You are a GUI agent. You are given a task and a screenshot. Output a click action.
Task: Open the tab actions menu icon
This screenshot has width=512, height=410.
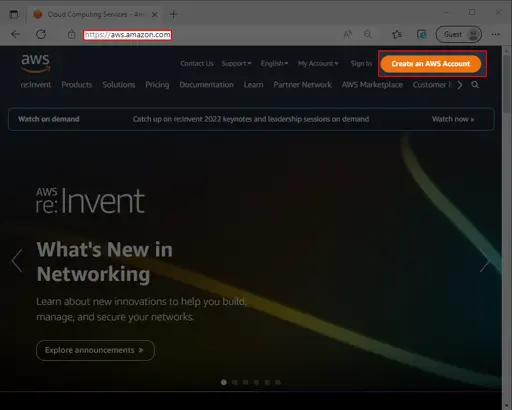point(14,14)
